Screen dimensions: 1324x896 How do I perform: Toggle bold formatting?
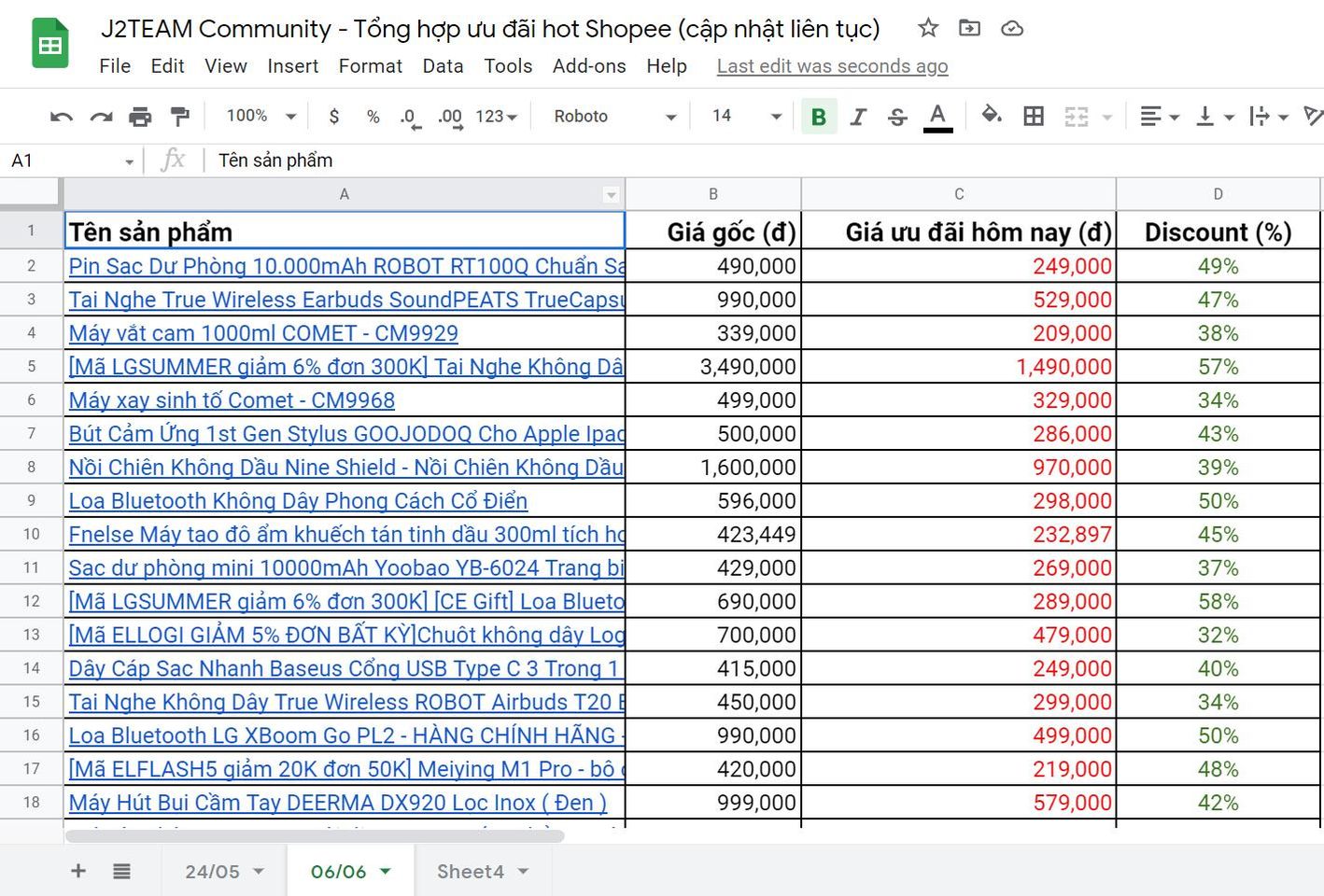tap(819, 117)
